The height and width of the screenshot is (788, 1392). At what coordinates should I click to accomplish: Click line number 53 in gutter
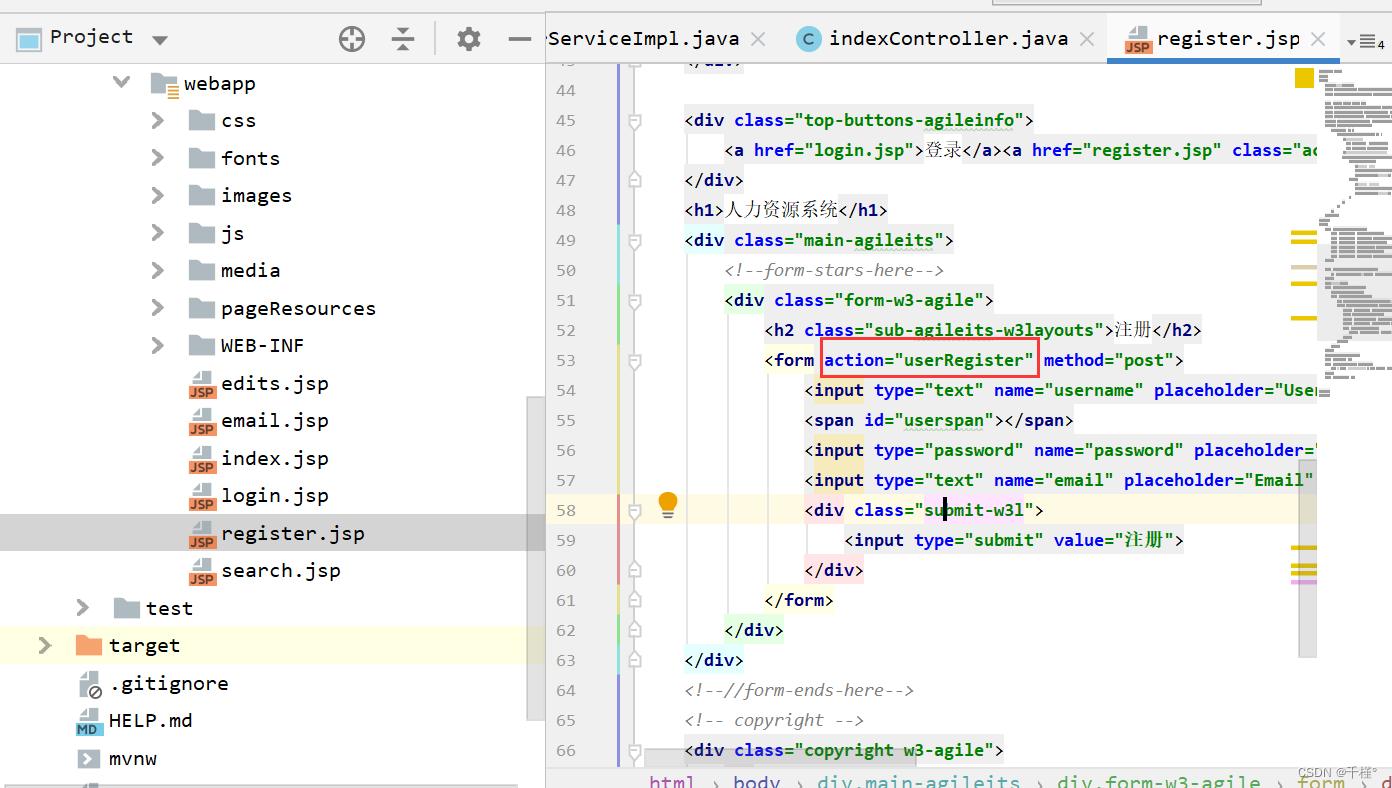(566, 360)
